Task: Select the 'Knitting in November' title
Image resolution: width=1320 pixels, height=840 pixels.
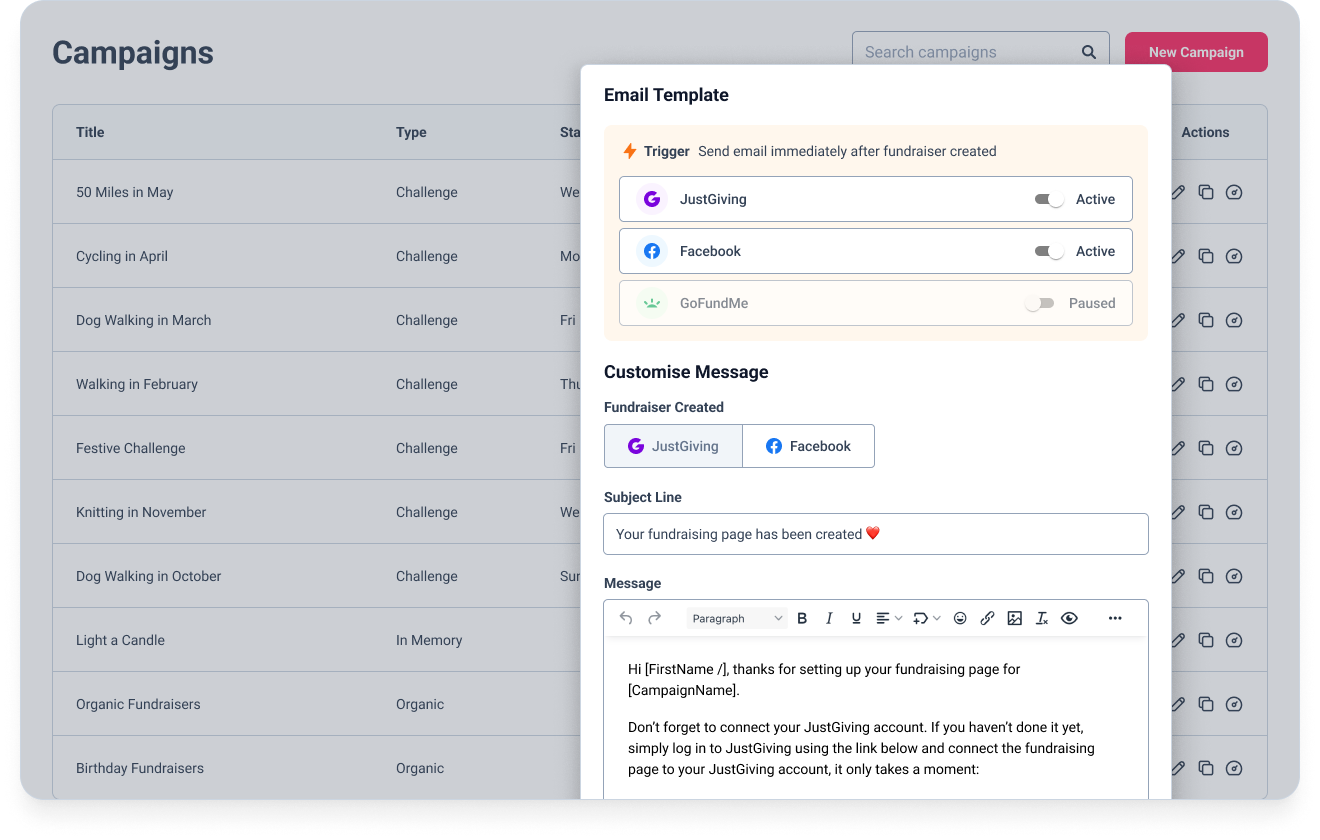Action: pos(141,512)
